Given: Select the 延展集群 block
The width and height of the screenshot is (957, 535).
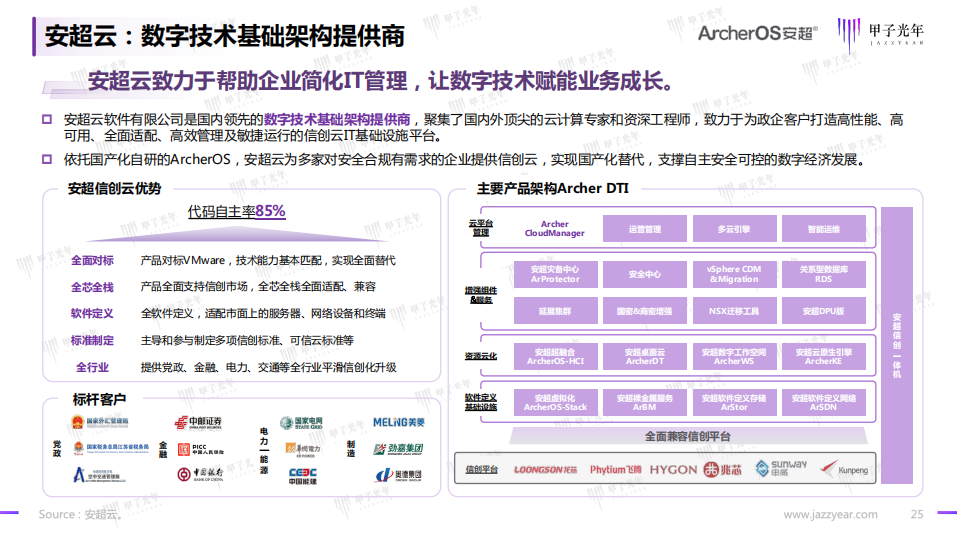Looking at the screenshot, I should pyautogui.click(x=555, y=311).
